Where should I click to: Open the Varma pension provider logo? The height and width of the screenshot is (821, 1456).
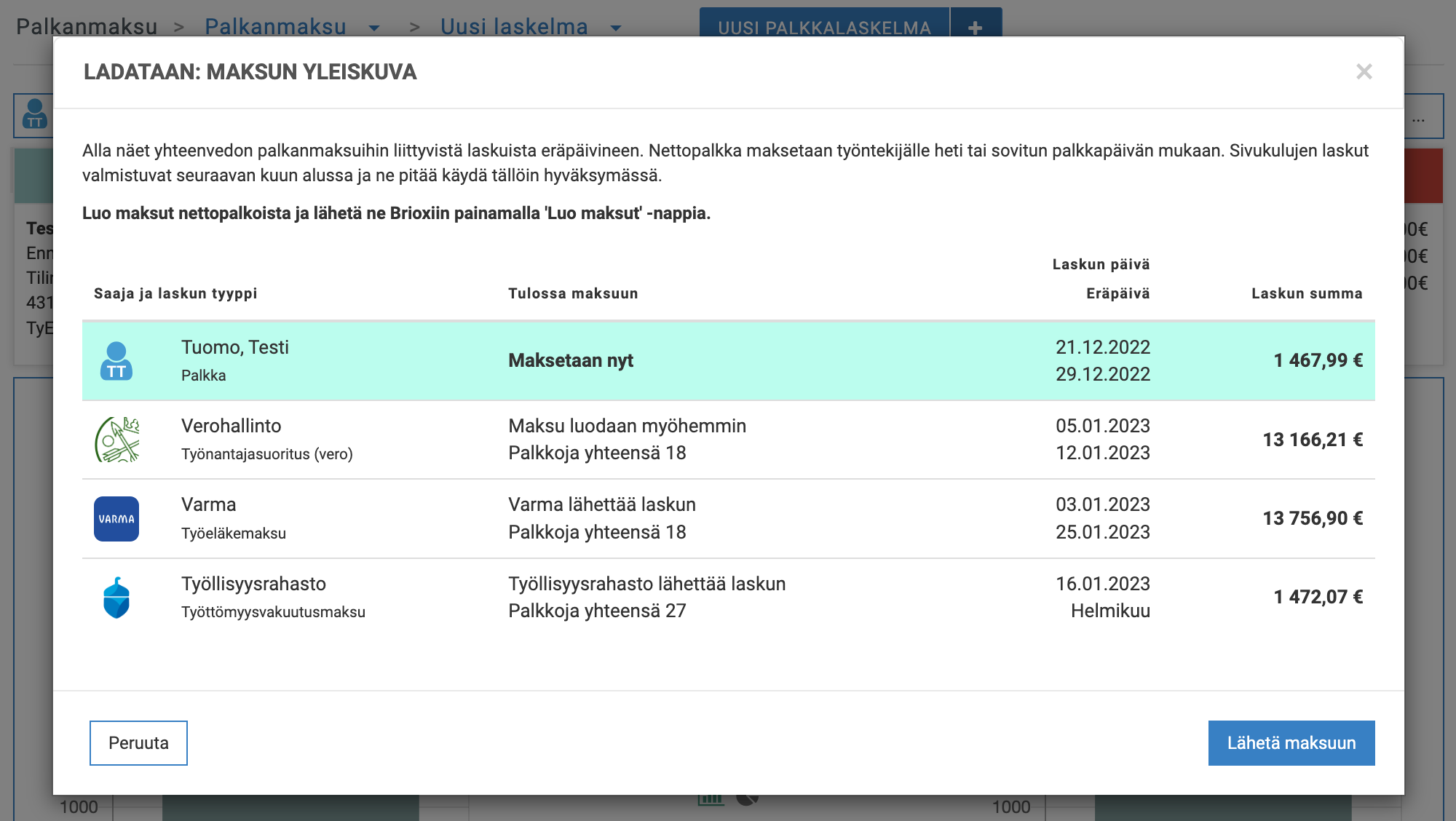[x=116, y=518]
